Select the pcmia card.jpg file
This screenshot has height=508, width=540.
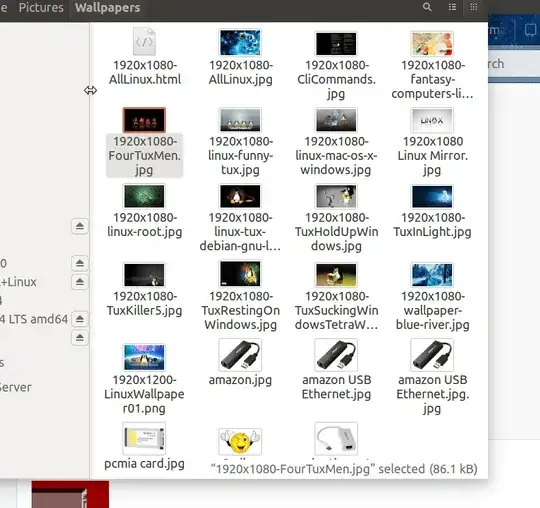[144, 439]
